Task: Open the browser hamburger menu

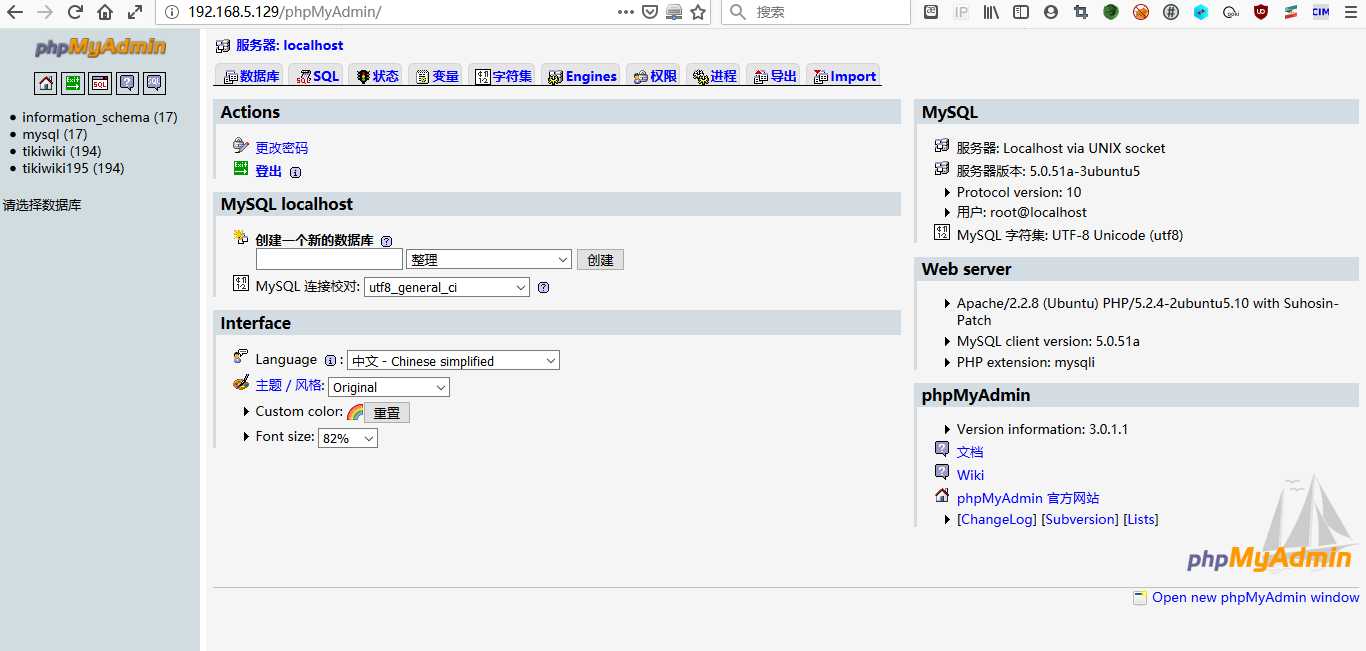Action: (1351, 12)
